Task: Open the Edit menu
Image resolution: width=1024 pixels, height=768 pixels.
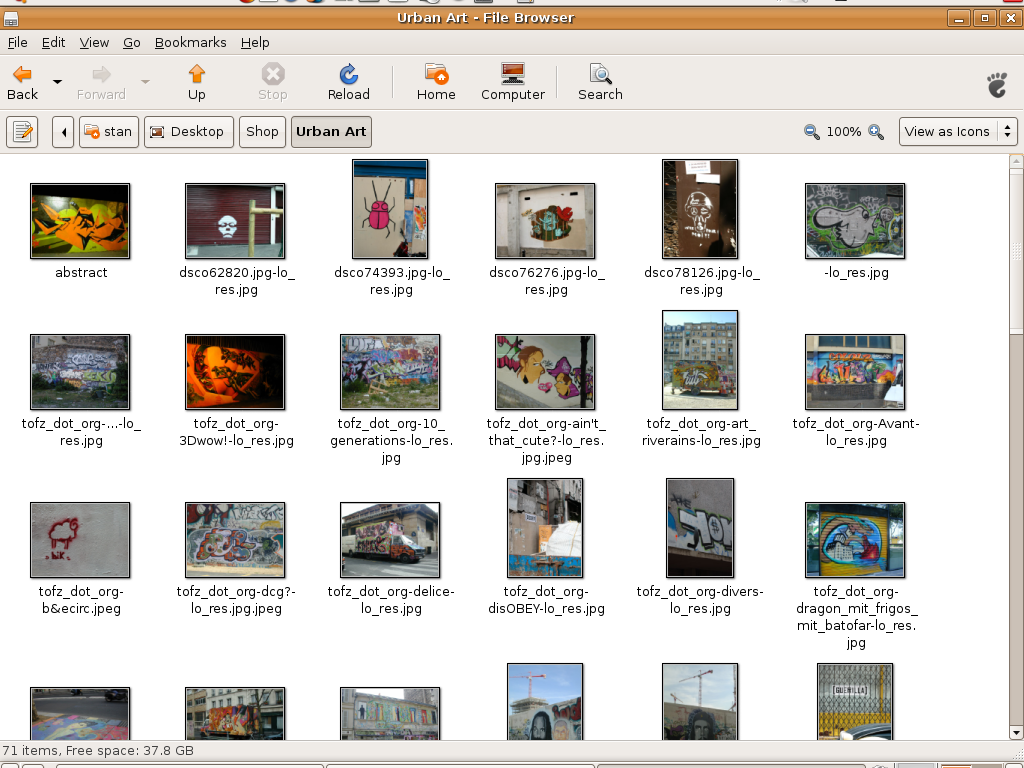Action: point(53,42)
